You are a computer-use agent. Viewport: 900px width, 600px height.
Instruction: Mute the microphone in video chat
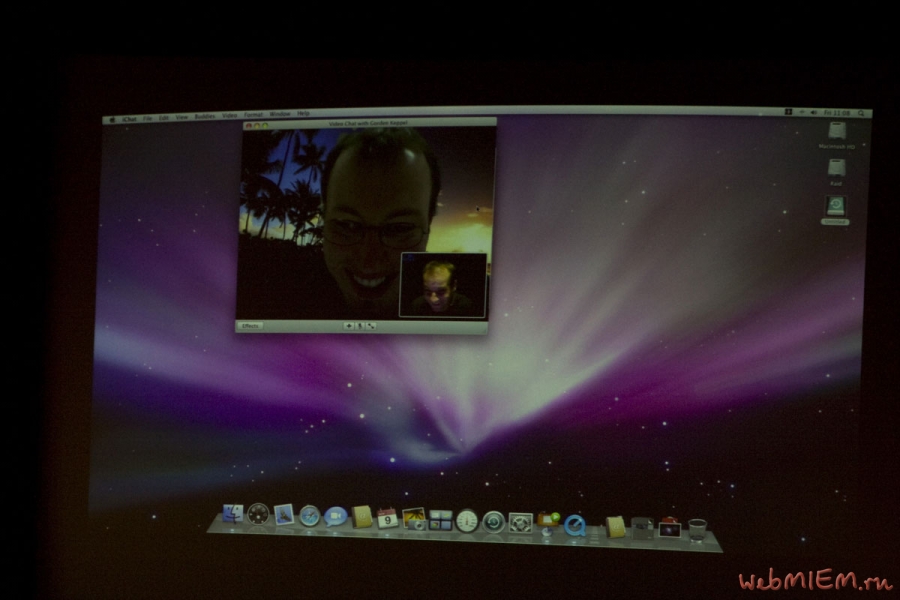pos(360,326)
